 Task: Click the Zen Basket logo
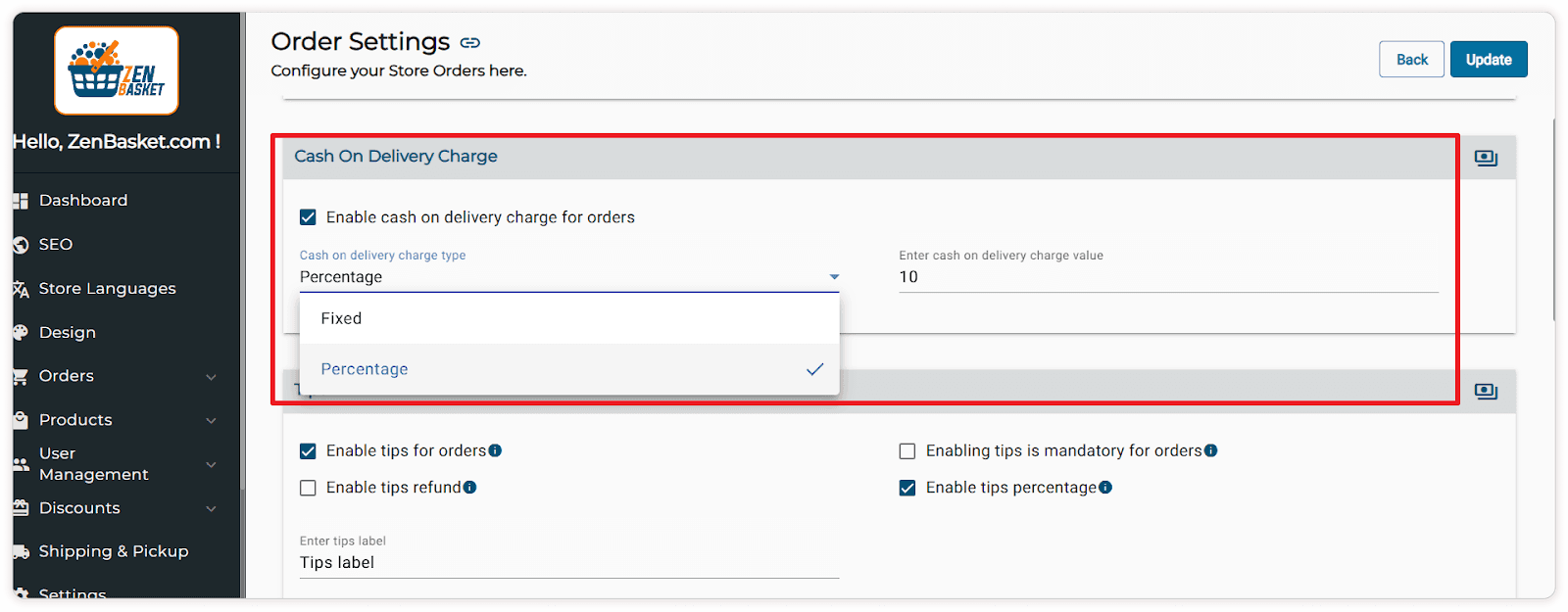pos(117,71)
